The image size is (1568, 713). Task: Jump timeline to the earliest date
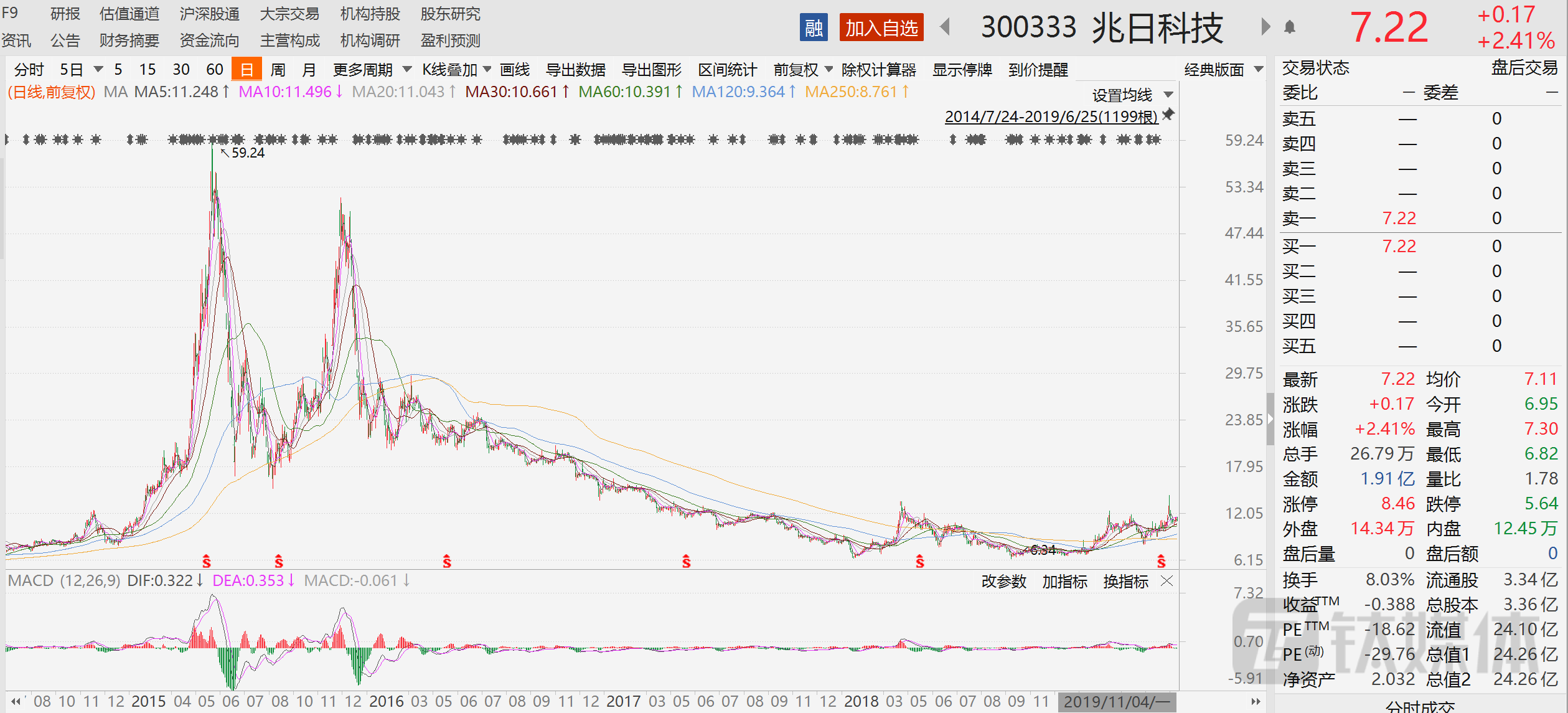click(16, 701)
